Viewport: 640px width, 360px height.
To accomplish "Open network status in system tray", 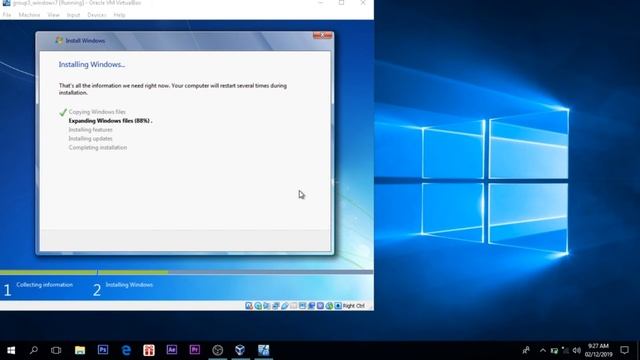I will (565, 350).
